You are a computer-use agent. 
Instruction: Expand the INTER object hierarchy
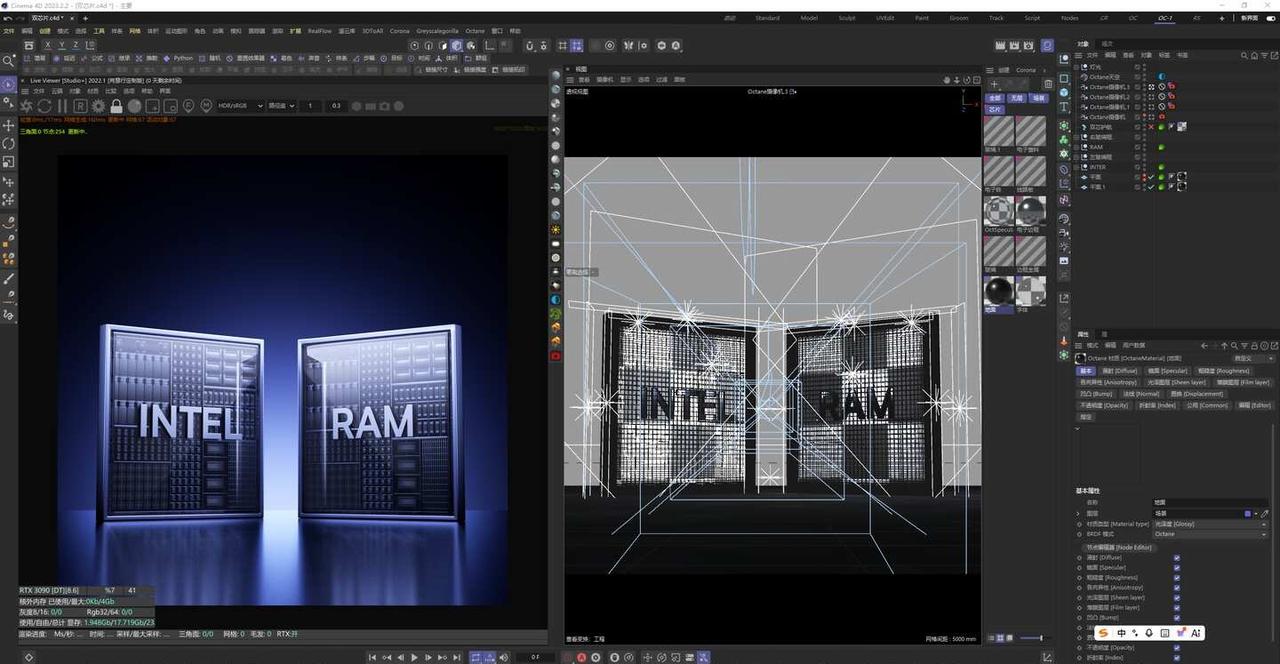tap(1076, 167)
